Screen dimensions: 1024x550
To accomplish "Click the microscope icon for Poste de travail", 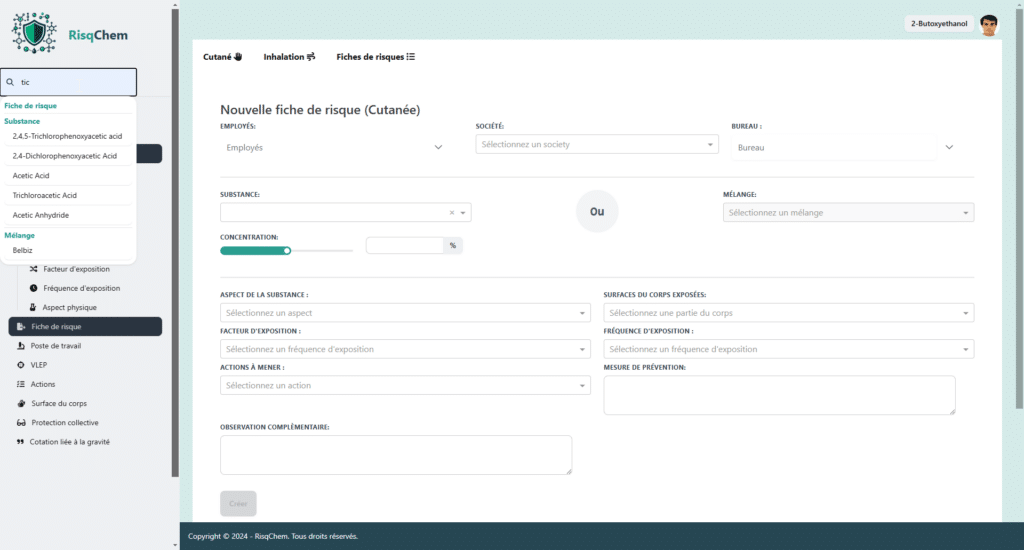I will tap(20, 346).
